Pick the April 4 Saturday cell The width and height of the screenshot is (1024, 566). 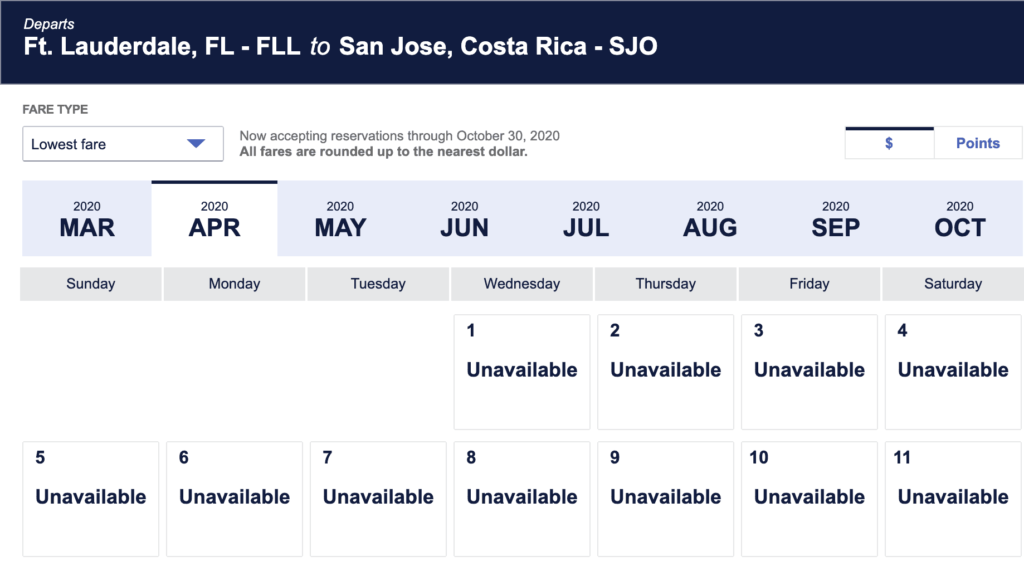point(953,372)
